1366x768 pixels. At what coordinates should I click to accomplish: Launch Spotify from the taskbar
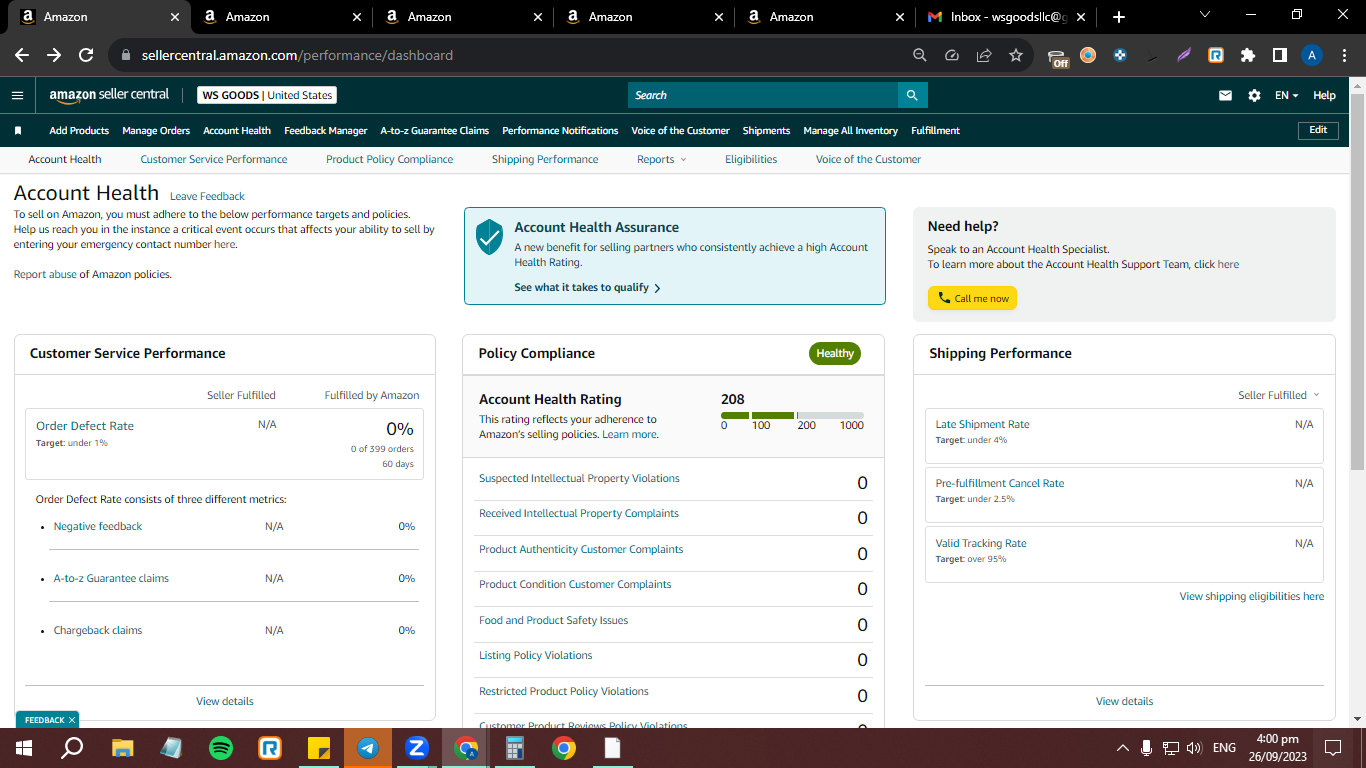221,747
